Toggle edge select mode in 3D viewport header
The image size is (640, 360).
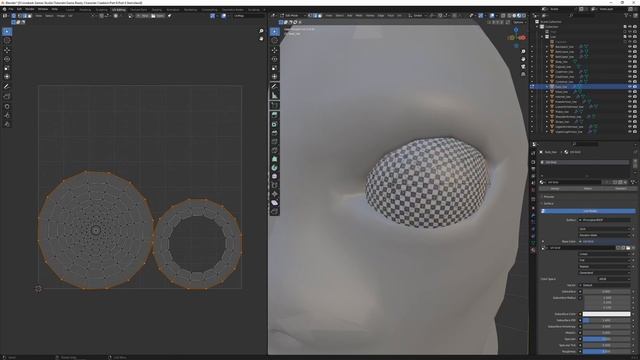315,16
